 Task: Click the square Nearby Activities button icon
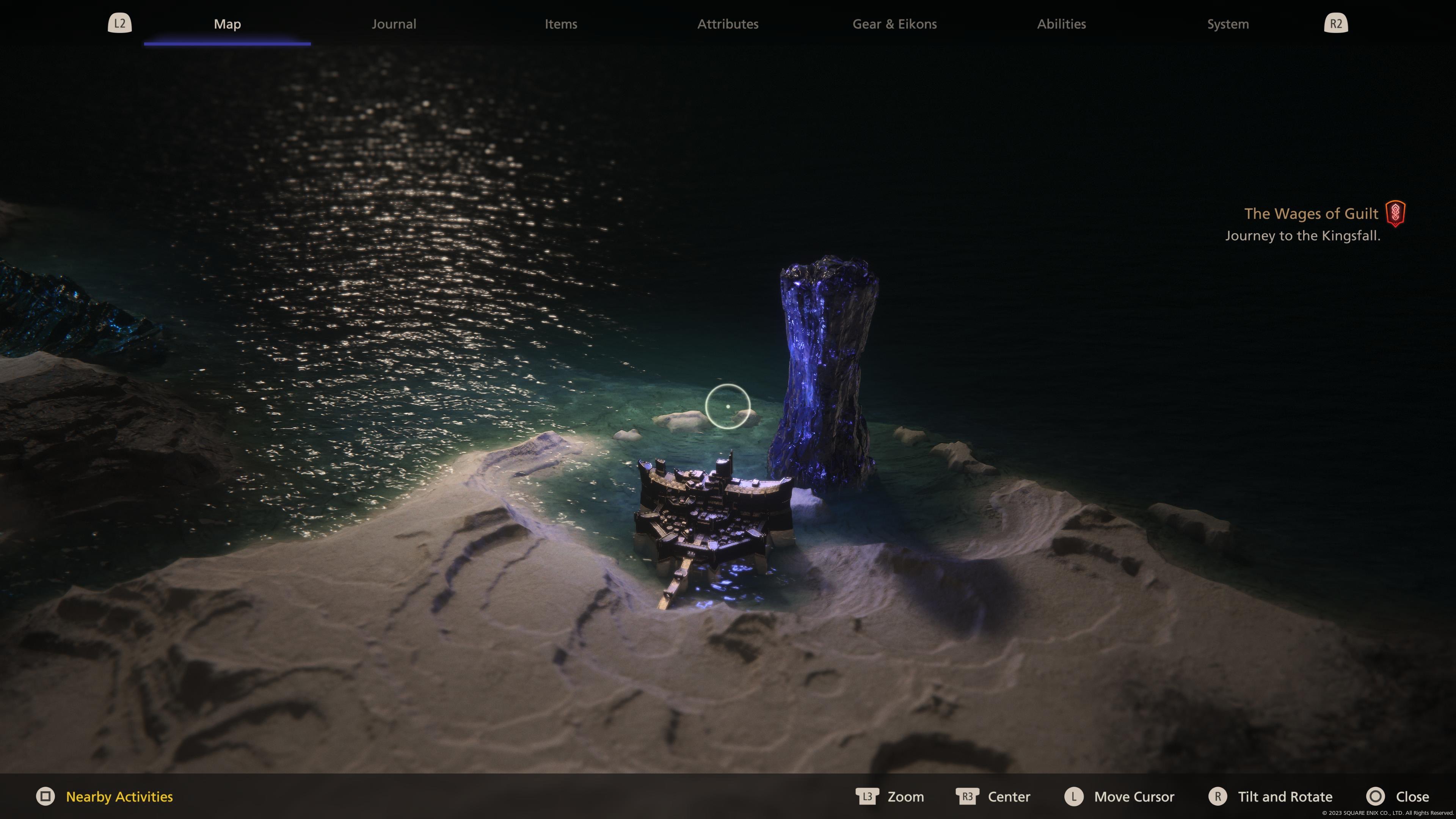coord(45,796)
